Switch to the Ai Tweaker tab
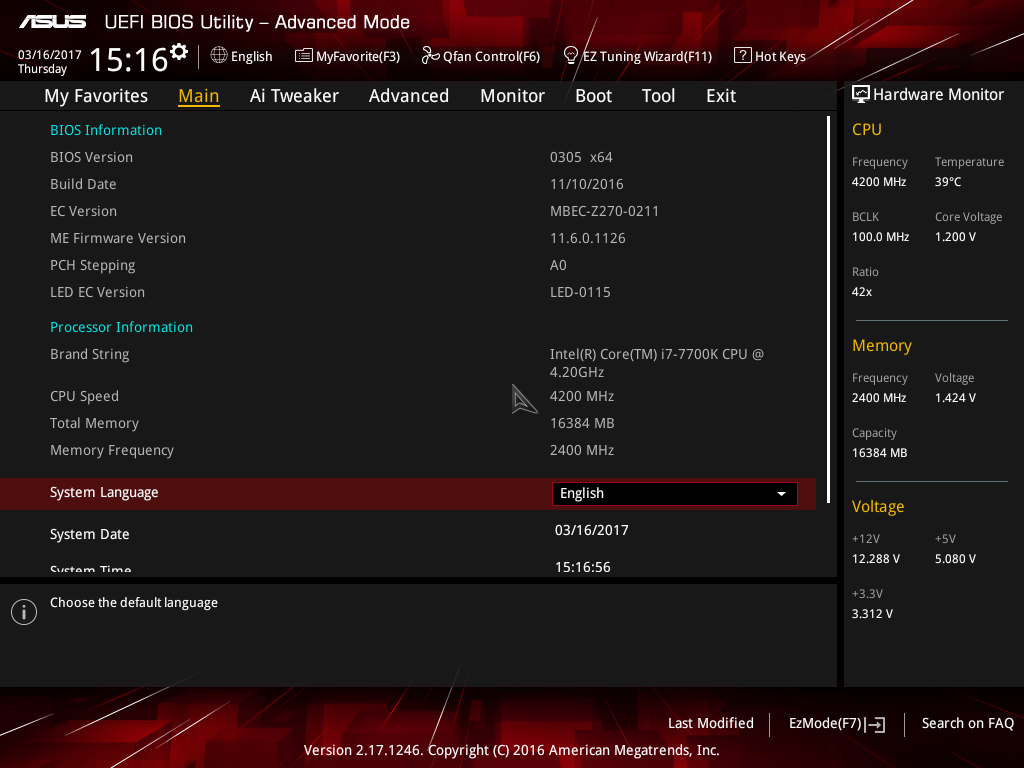Image resolution: width=1024 pixels, height=768 pixels. 294,96
